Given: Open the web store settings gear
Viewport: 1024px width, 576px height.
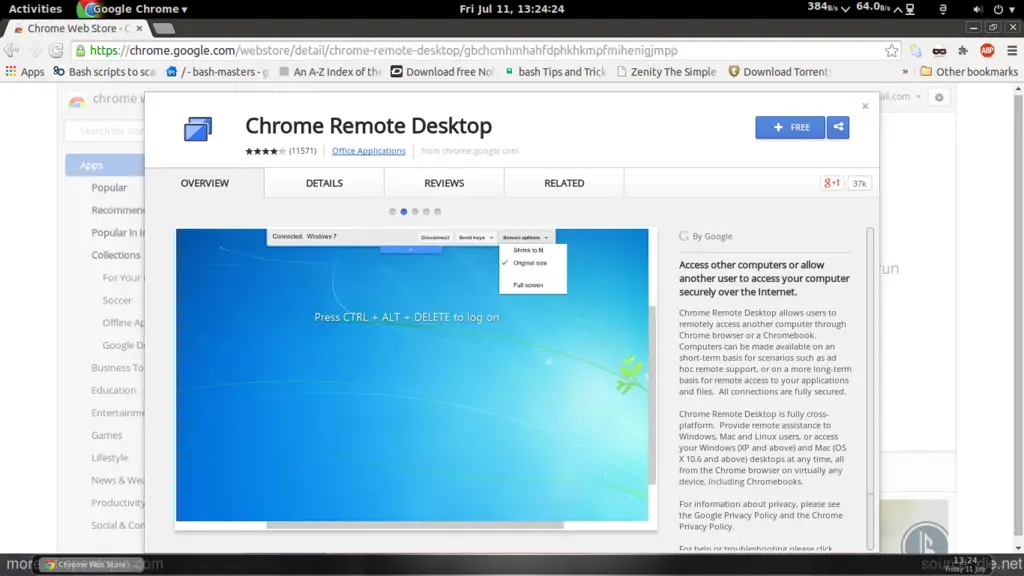Looking at the screenshot, I should [x=939, y=97].
